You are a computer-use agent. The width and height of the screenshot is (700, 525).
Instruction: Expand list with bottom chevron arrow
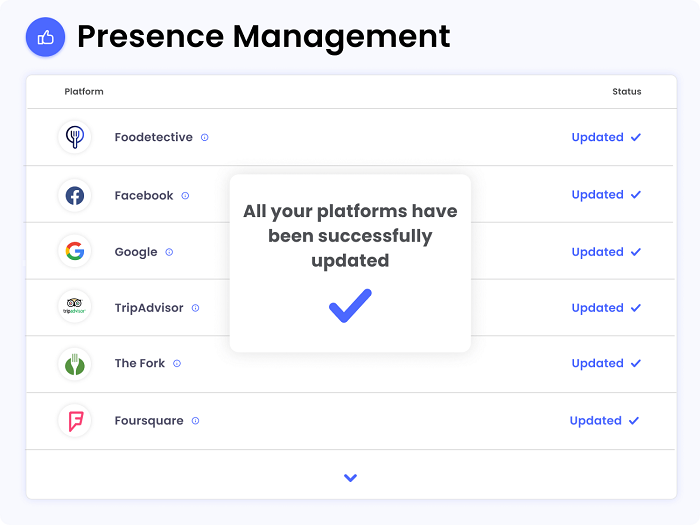coord(350,478)
